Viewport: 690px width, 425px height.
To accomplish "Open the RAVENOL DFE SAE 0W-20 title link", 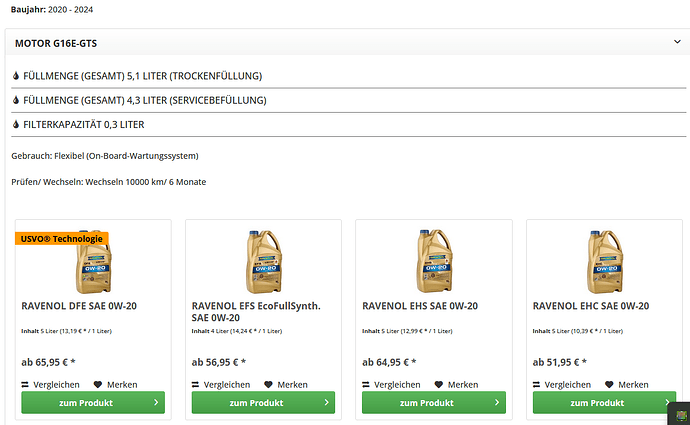I will point(79,306).
